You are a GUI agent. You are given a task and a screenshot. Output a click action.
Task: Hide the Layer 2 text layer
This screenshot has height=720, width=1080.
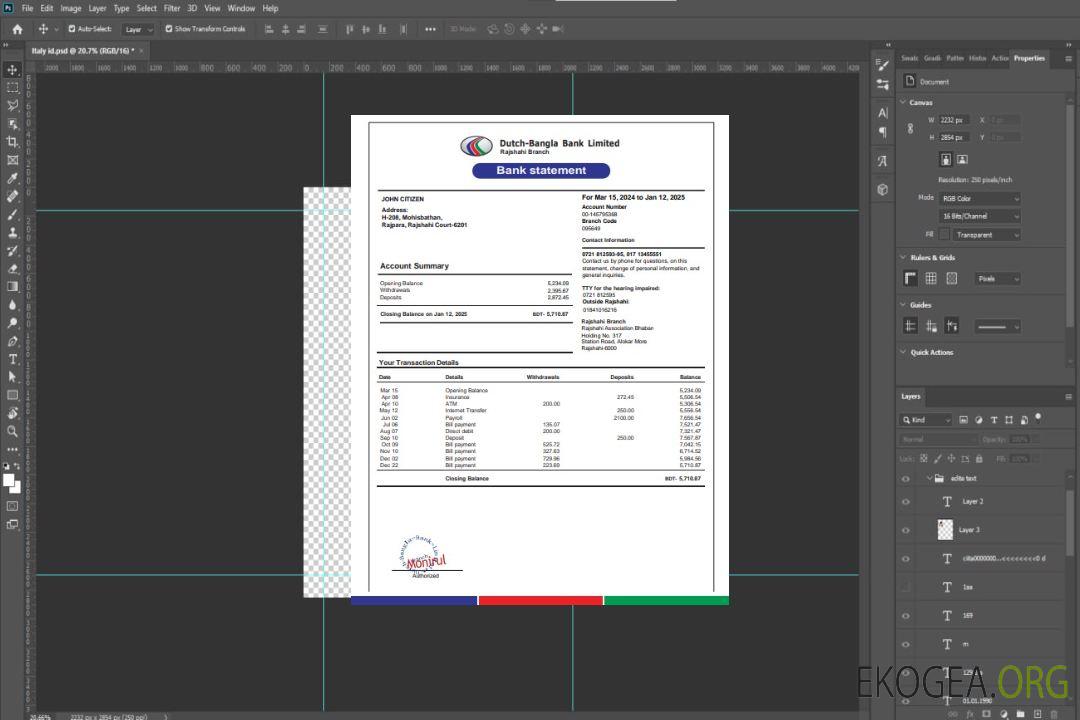coord(906,501)
